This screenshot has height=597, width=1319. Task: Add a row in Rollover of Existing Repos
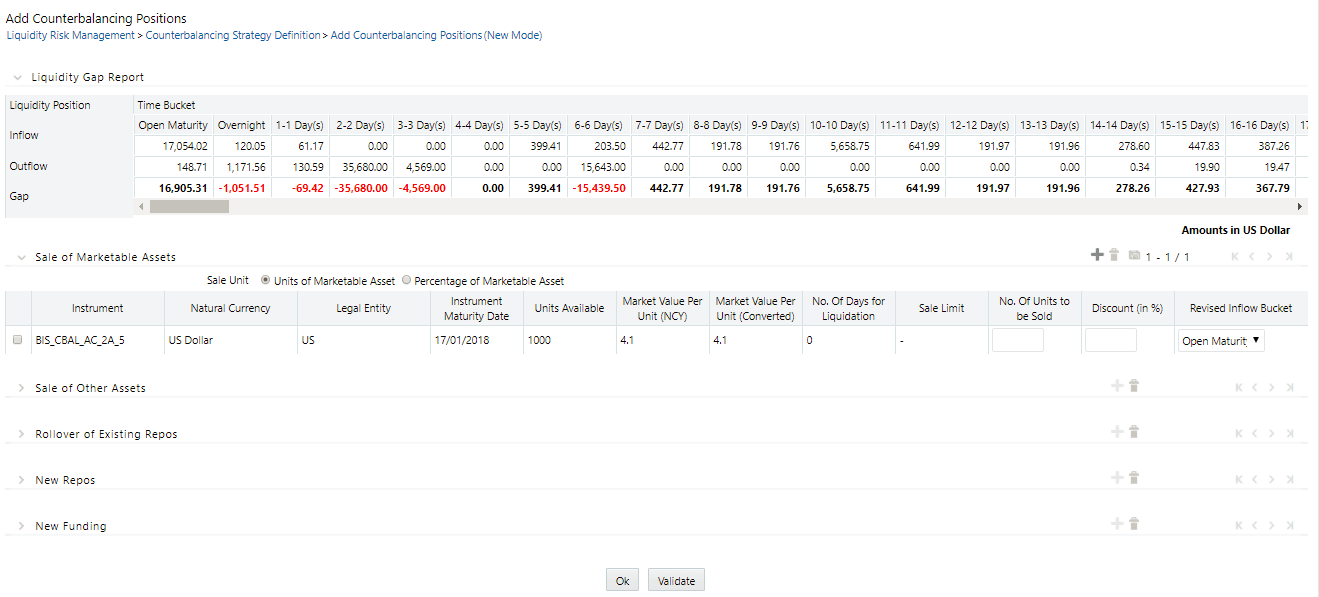(x=1117, y=432)
